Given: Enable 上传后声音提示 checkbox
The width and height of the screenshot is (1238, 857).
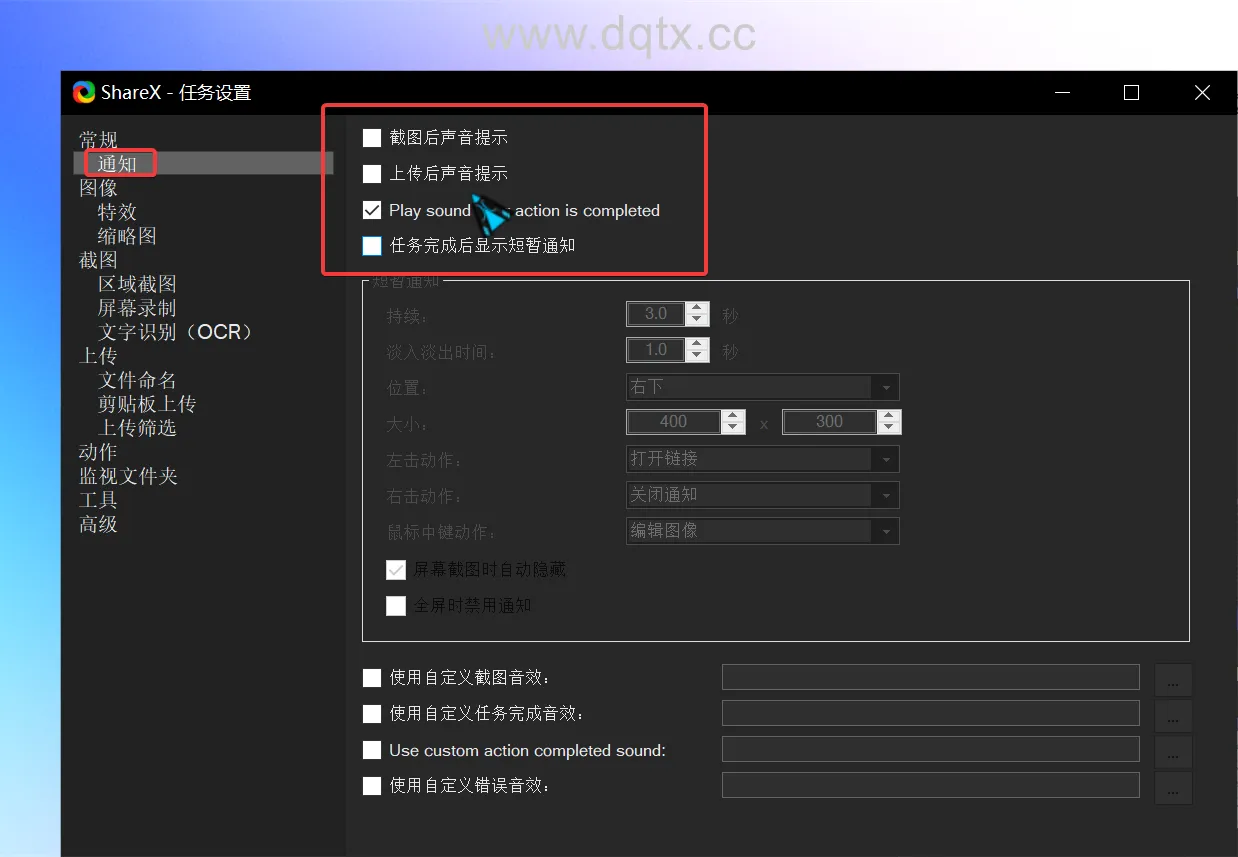Looking at the screenshot, I should (372, 174).
